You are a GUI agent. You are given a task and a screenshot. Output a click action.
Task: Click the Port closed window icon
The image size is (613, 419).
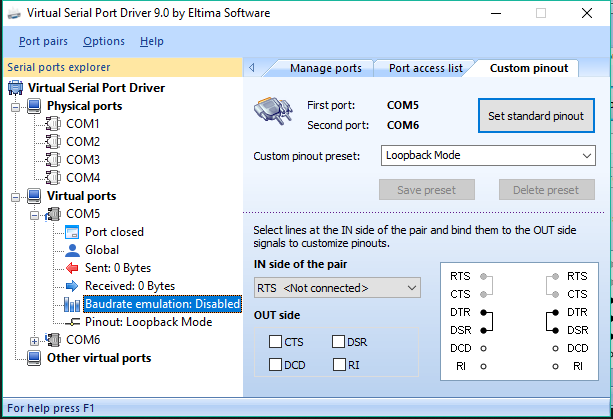point(72,232)
